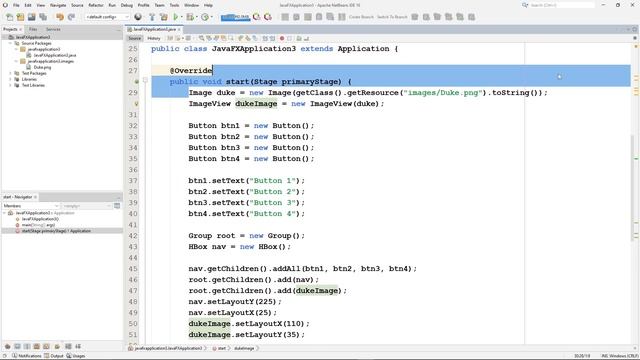640x360 pixels.
Task: Click the Clean and Build icon
Action: 163,17
